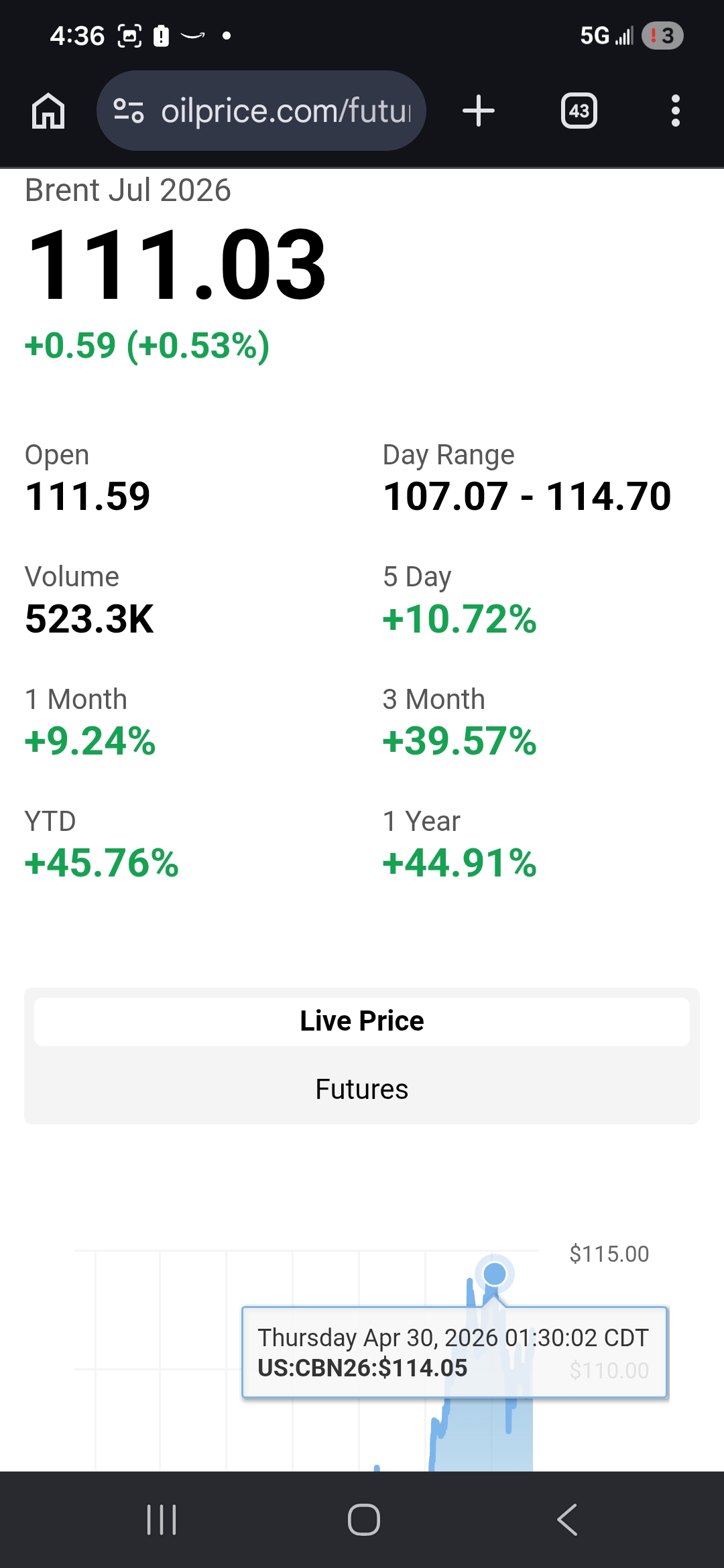Tap the Brent Jul 2026 title

(128, 190)
